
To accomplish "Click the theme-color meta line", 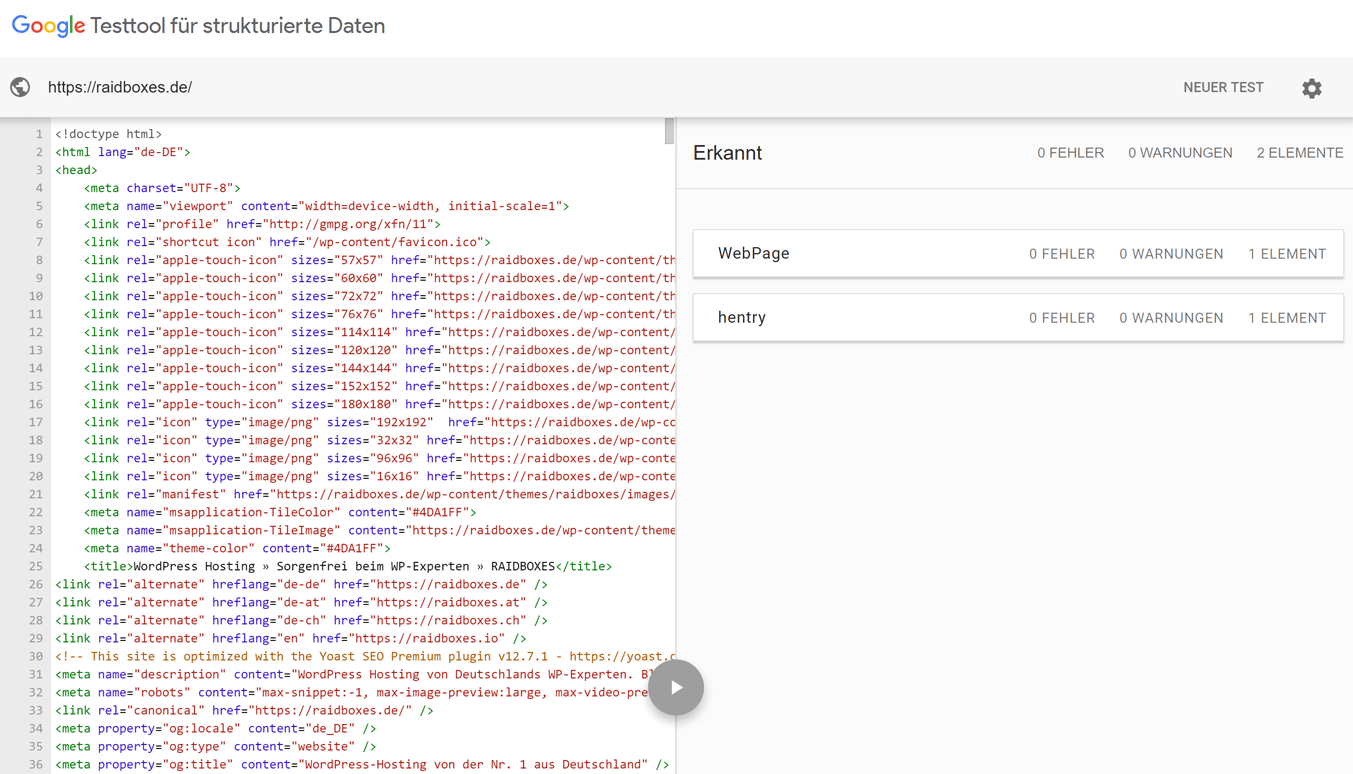I will click(237, 548).
